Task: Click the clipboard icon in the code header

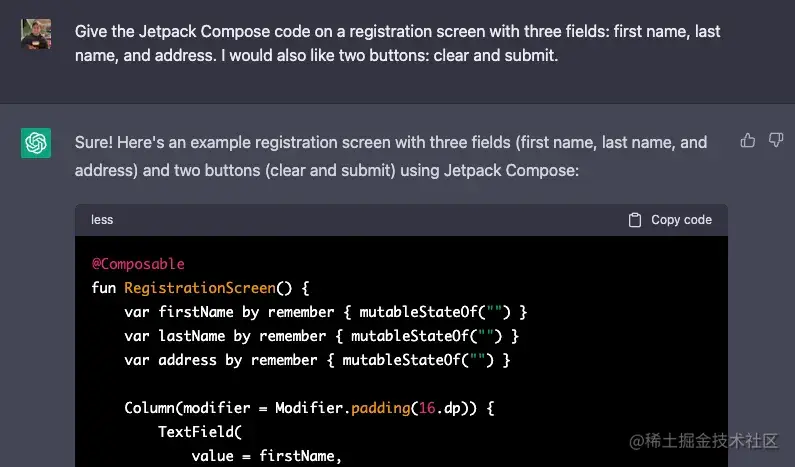Action: pos(635,220)
